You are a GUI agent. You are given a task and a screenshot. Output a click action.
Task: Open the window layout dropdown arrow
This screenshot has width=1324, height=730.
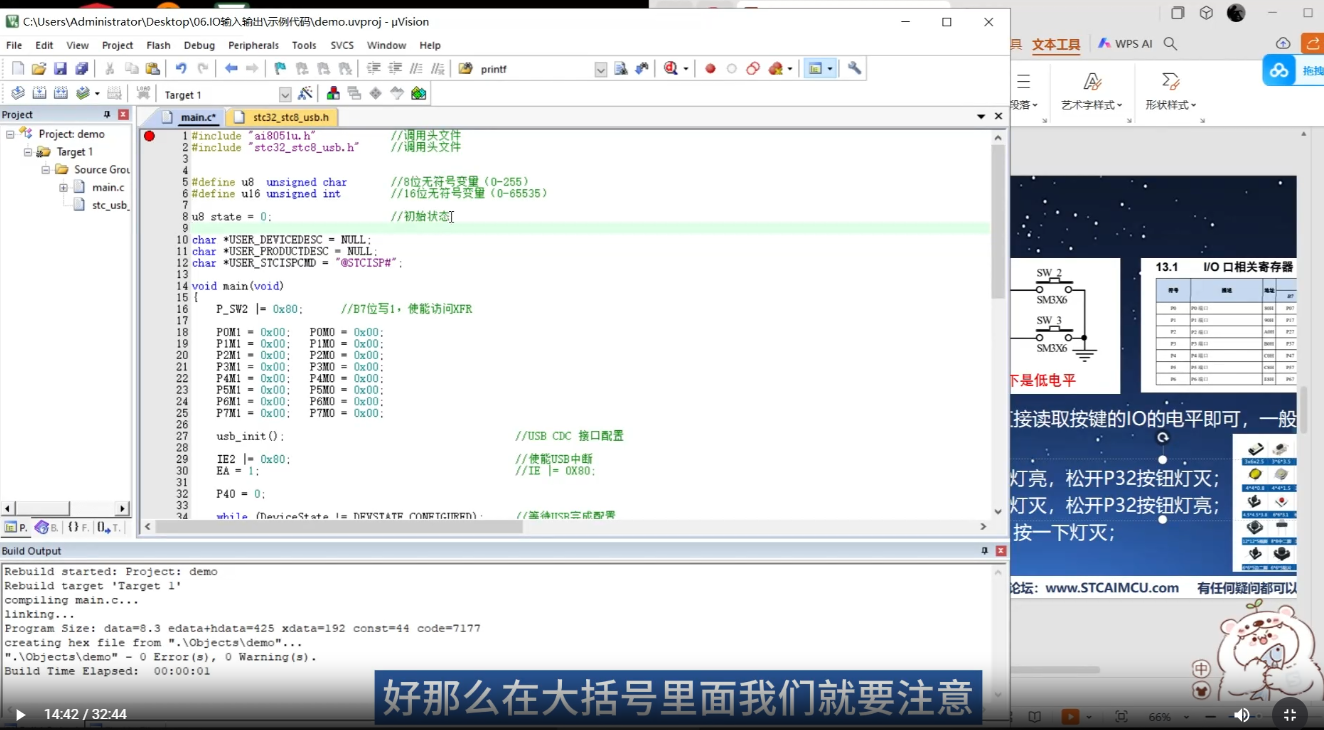pos(830,69)
